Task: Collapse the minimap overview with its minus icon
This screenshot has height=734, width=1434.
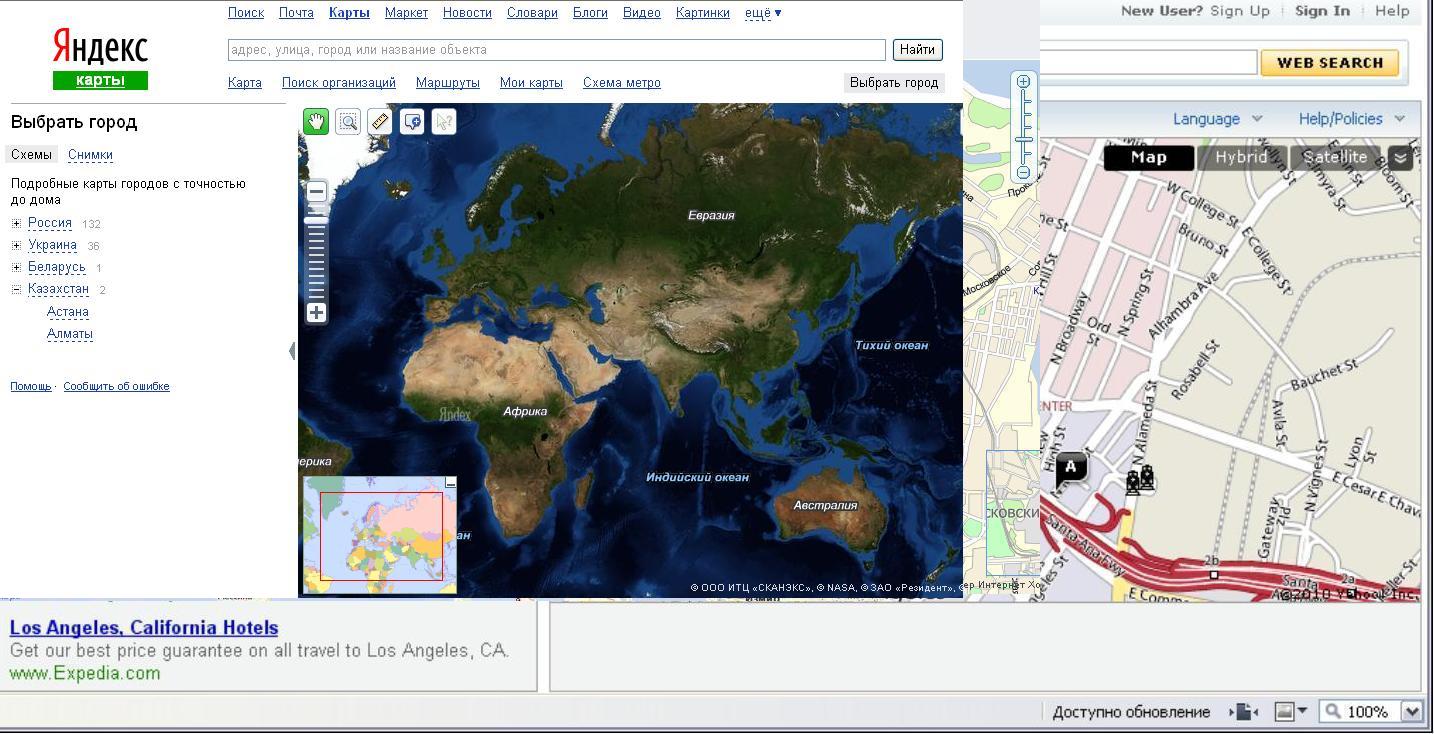Action: tap(450, 483)
